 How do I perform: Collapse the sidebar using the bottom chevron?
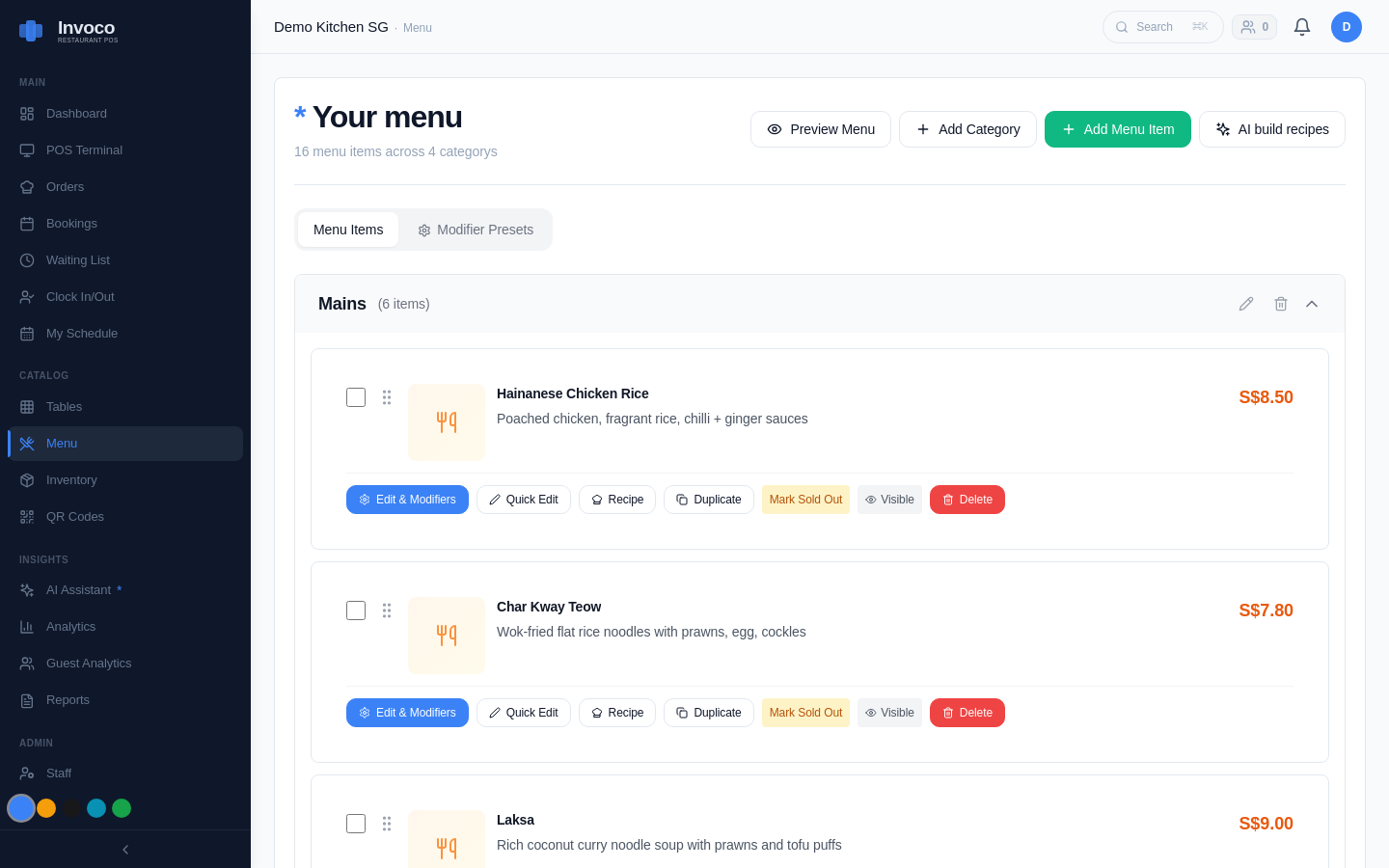coord(124,850)
